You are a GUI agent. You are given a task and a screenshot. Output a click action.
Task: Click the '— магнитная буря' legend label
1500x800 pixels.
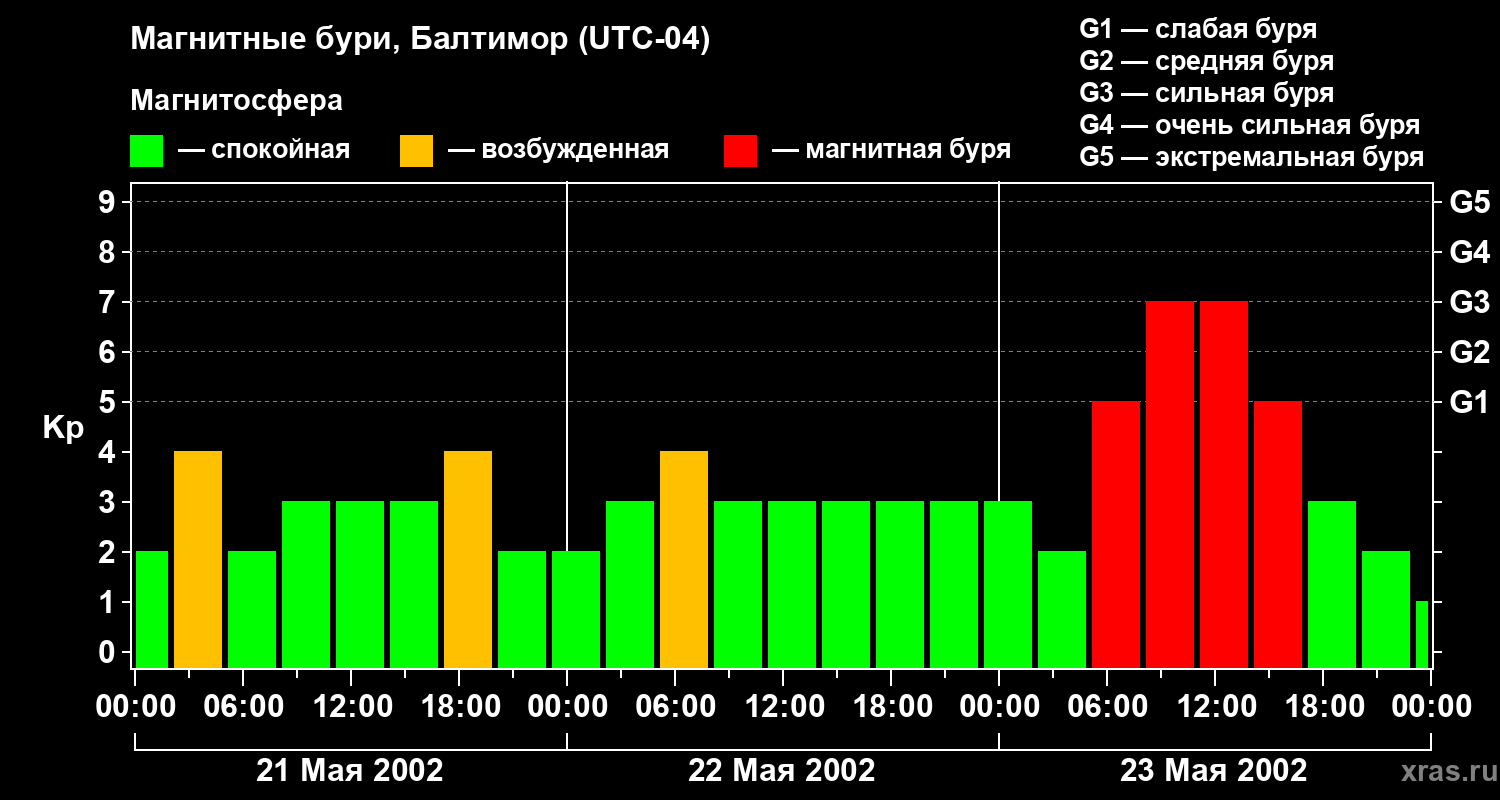pyautogui.click(x=891, y=150)
